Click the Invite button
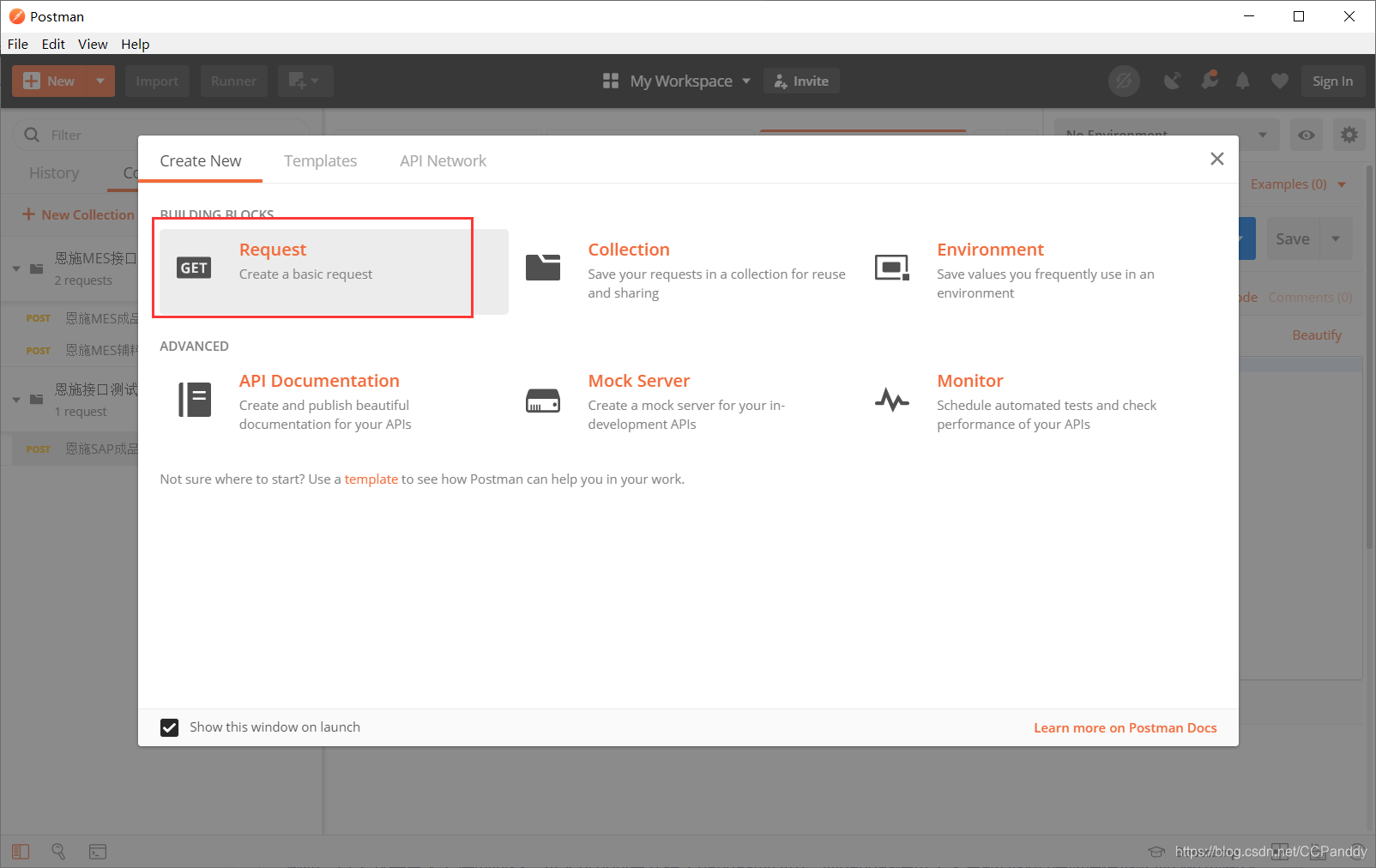The image size is (1376, 868). tap(801, 81)
